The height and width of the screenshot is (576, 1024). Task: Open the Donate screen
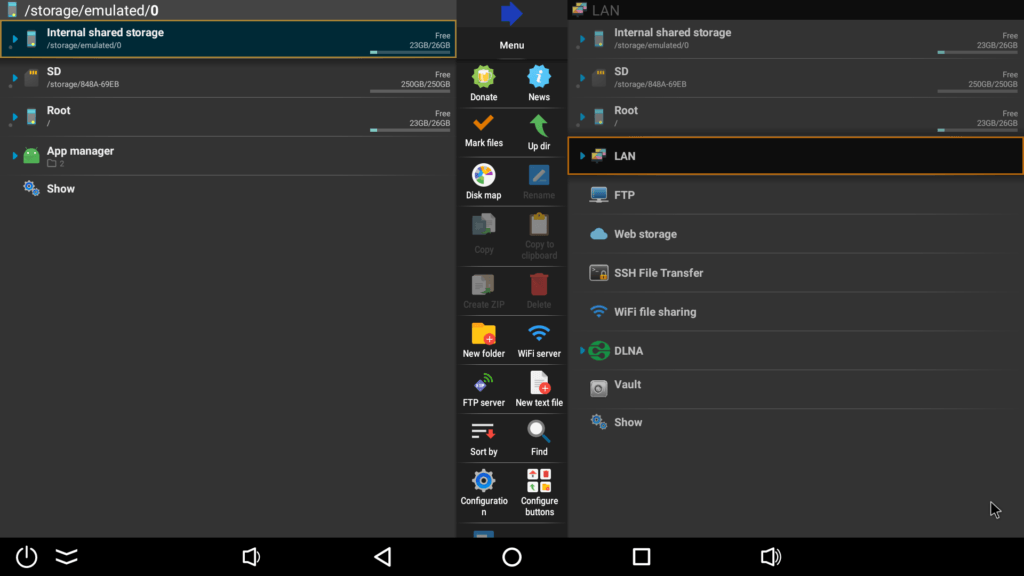coord(483,80)
